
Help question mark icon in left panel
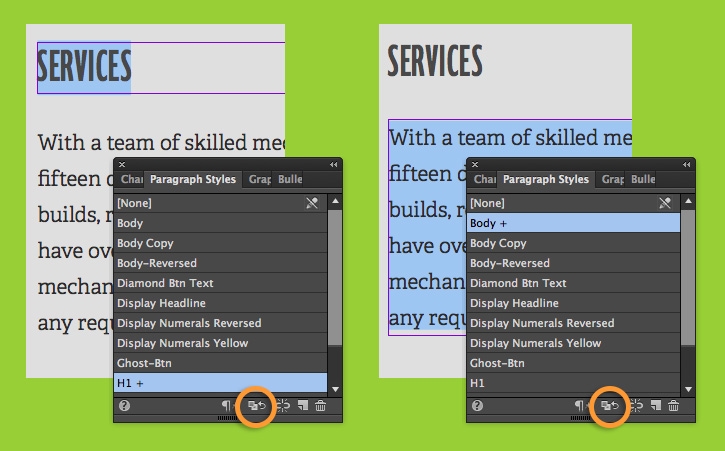tap(124, 406)
